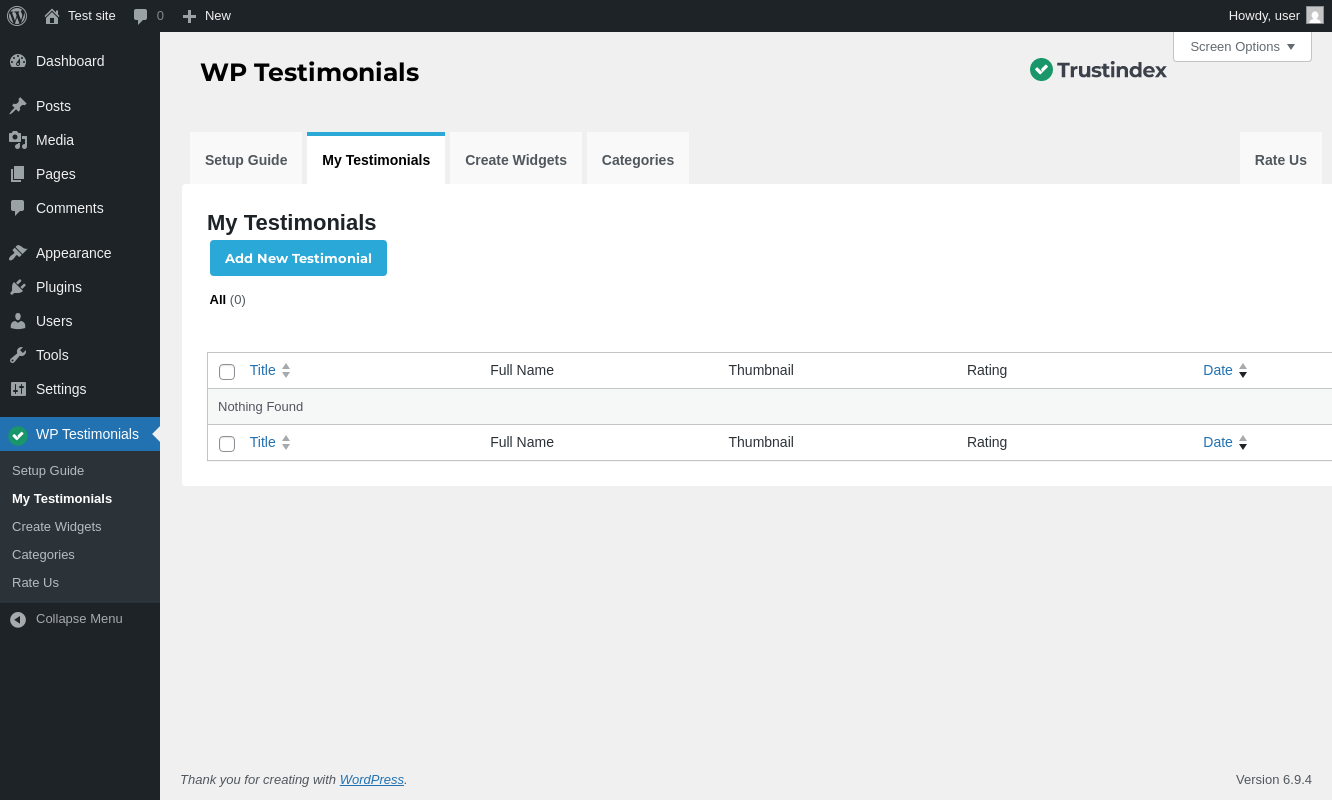Click the "Nothing Found" table row text
Image resolution: width=1332 pixels, height=800 pixels.
point(260,407)
